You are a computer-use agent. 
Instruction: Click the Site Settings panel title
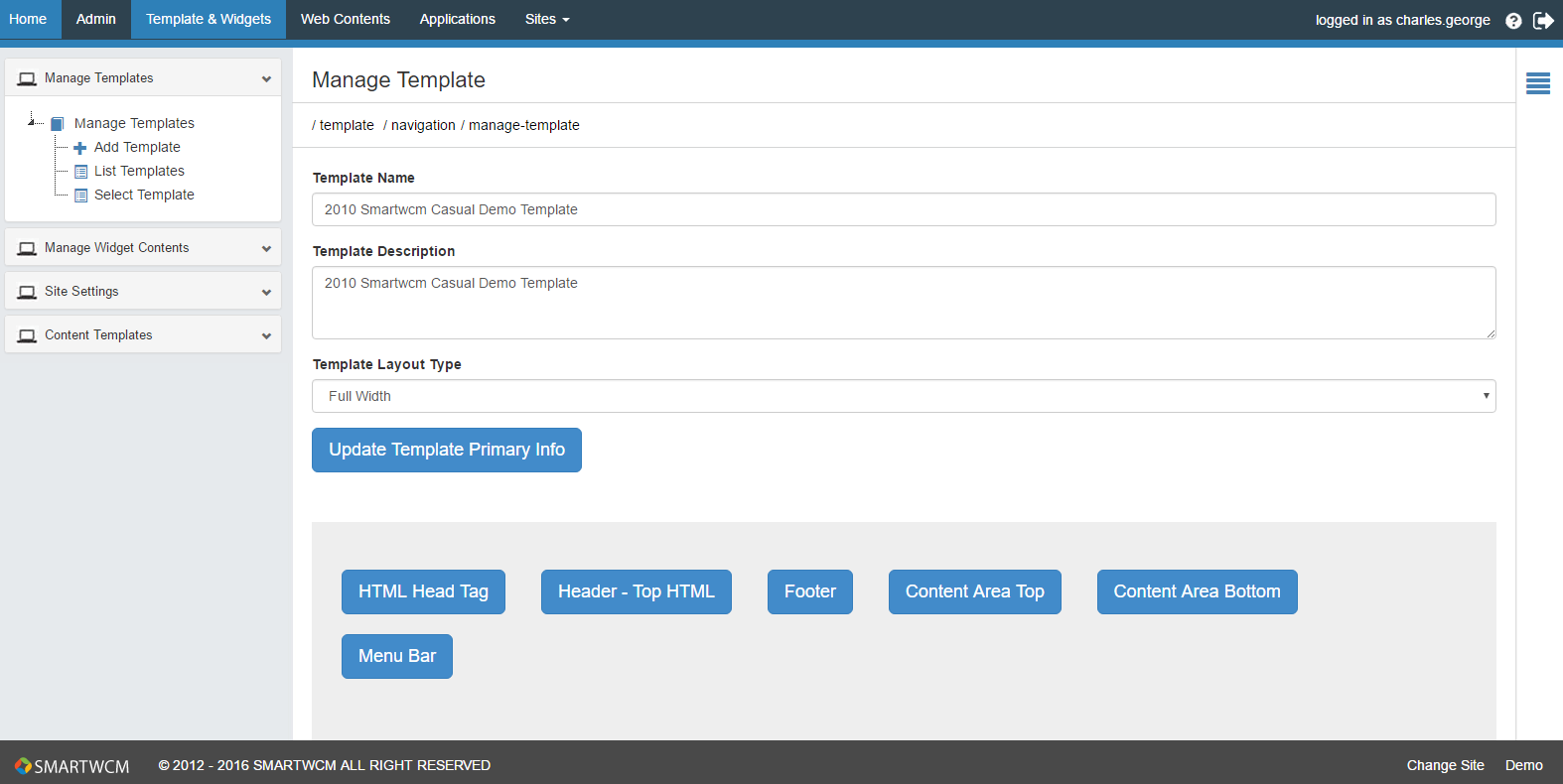(81, 292)
